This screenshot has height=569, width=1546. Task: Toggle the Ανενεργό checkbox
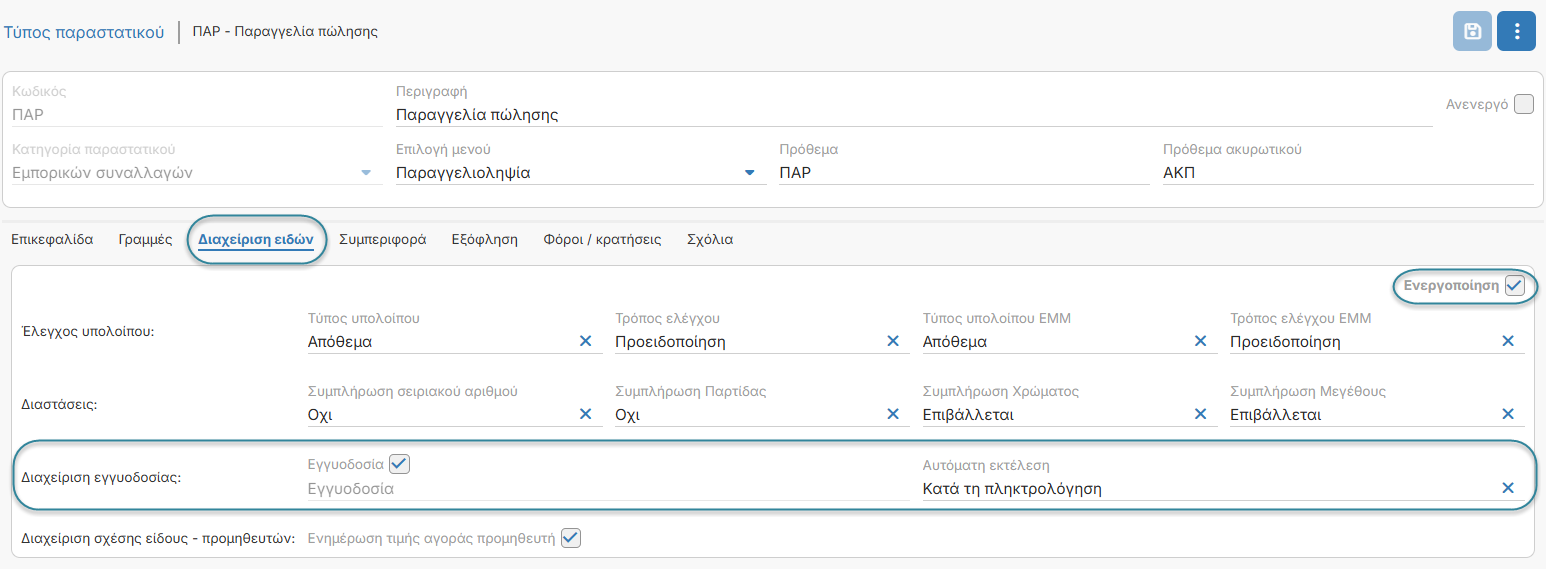(x=1523, y=104)
